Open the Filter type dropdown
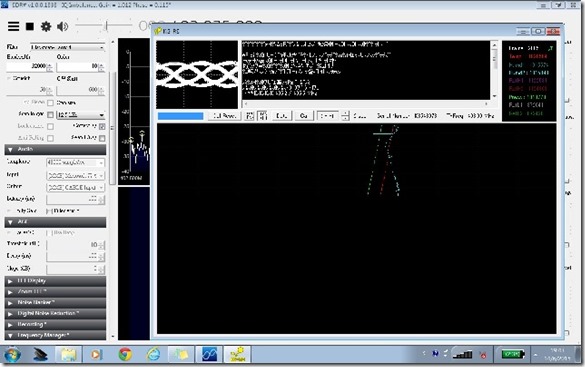Screen dimensions: 585x367 tap(67, 47)
